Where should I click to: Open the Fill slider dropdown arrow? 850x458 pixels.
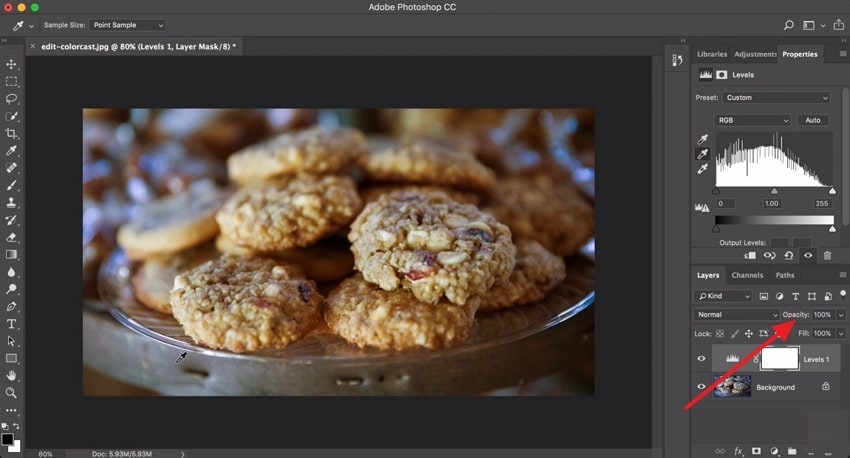(x=841, y=334)
